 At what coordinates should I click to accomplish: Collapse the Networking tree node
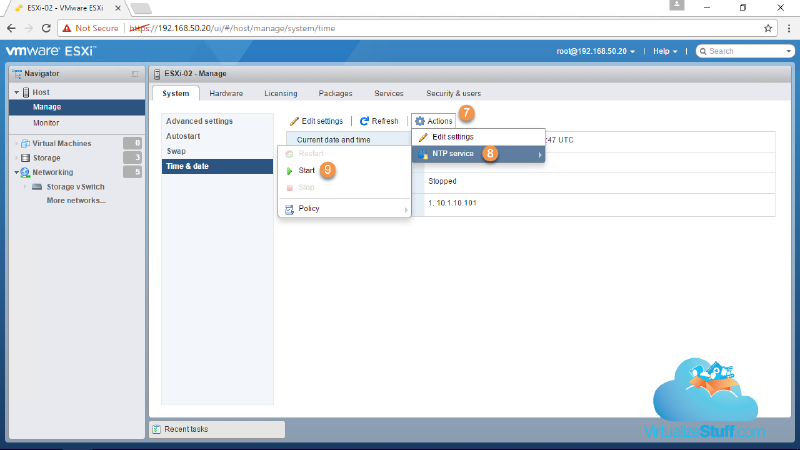click(x=16, y=172)
